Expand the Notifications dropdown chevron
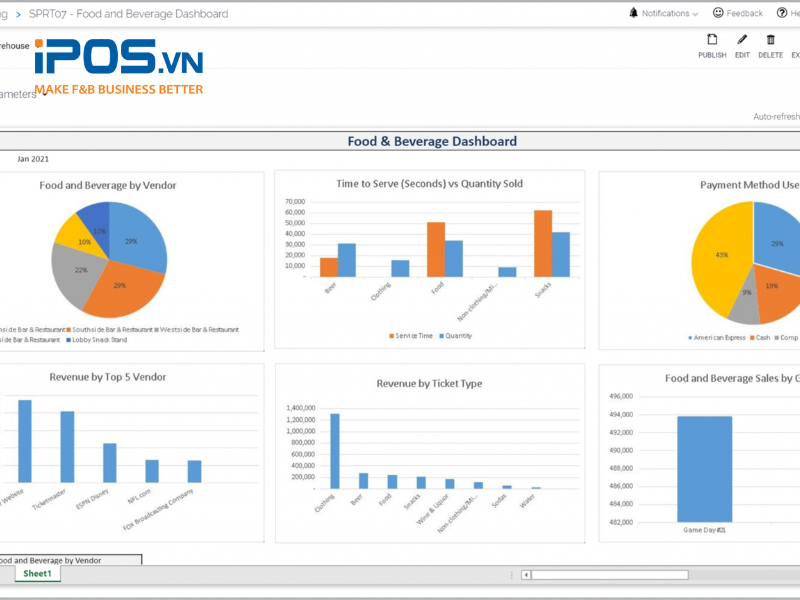 click(695, 14)
